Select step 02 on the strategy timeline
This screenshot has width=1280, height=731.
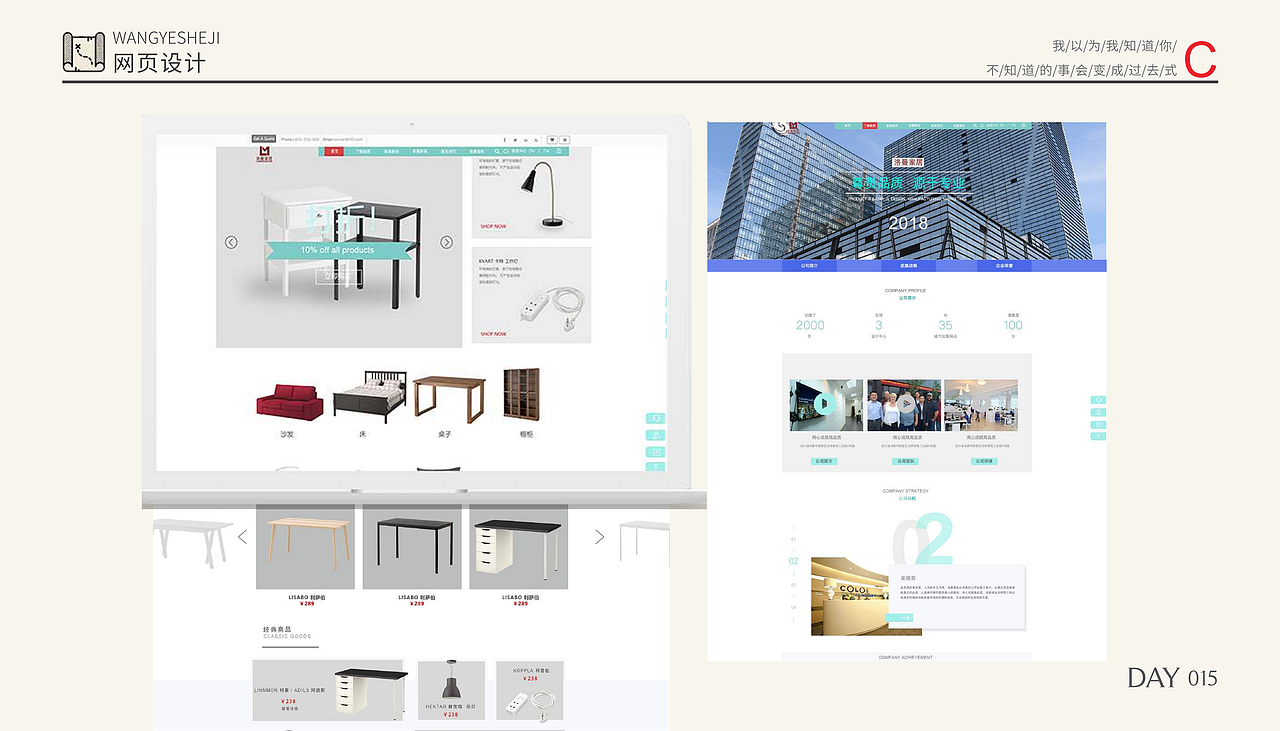click(x=794, y=561)
